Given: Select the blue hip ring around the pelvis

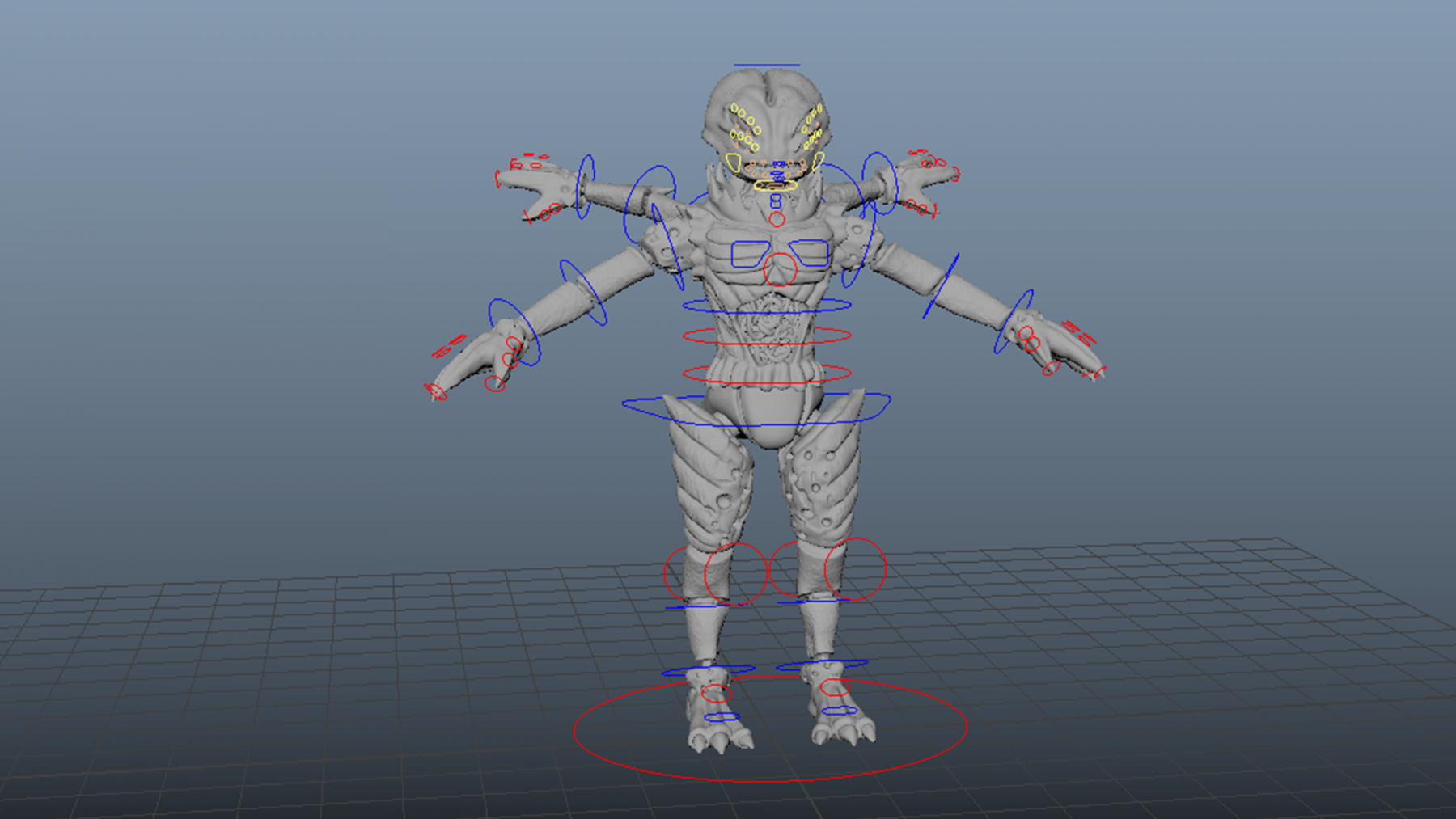Looking at the screenshot, I should (756, 409).
